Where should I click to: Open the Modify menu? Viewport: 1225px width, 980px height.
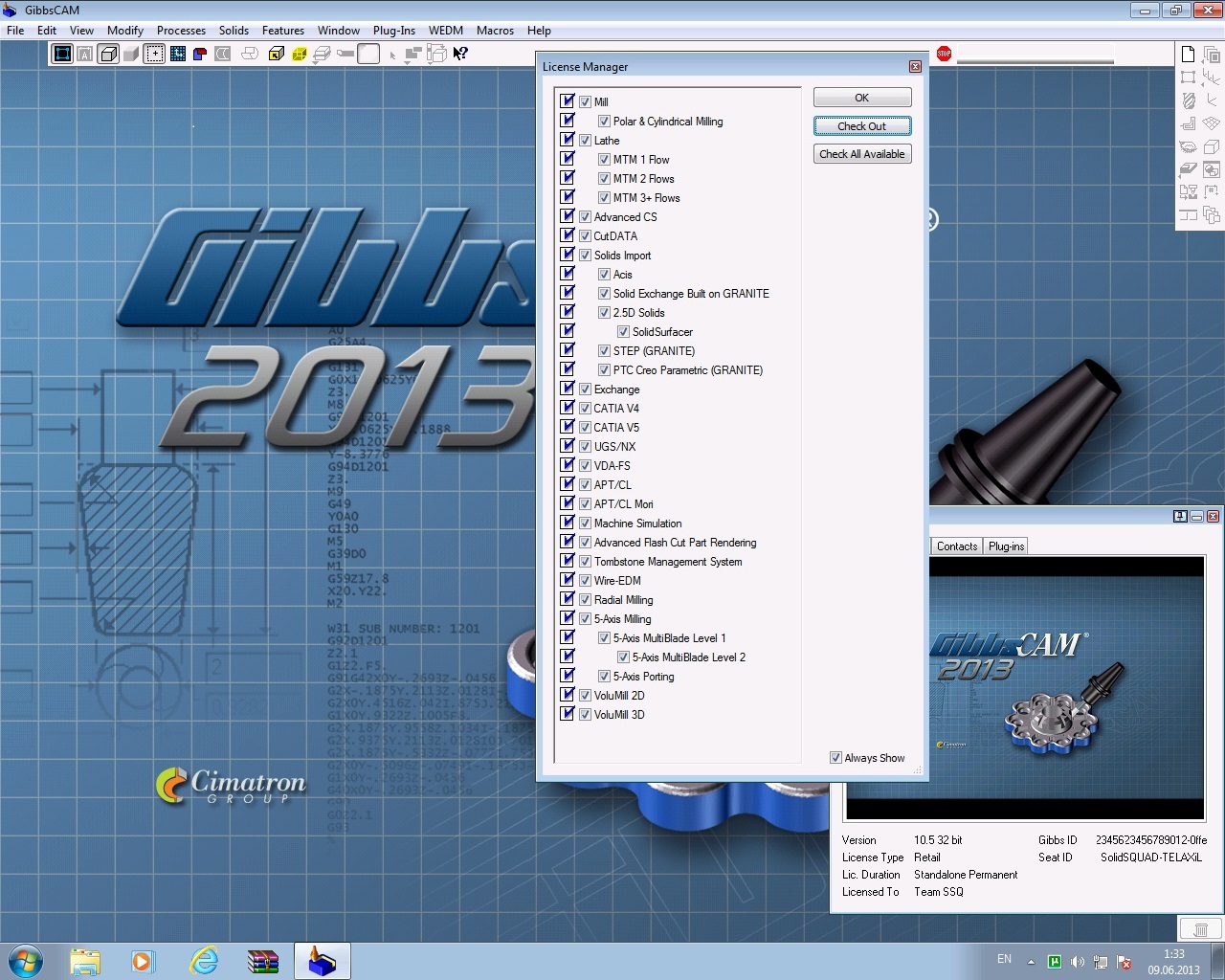click(x=125, y=31)
